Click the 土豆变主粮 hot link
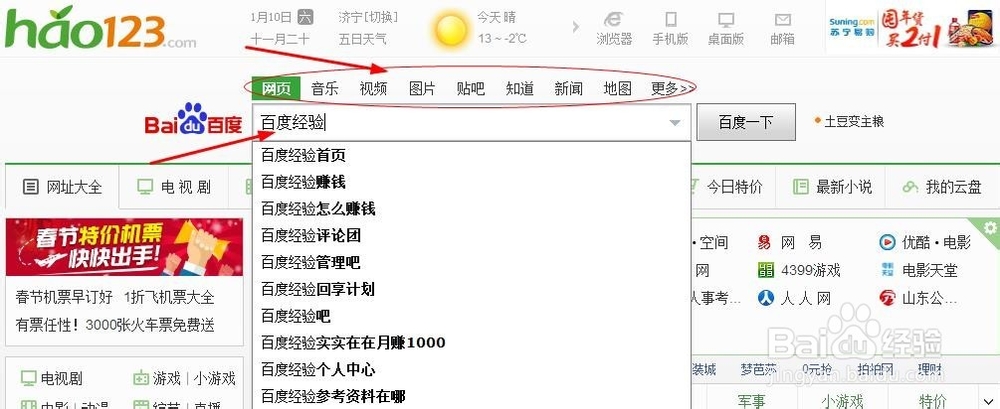1000x409 pixels. tap(853, 121)
